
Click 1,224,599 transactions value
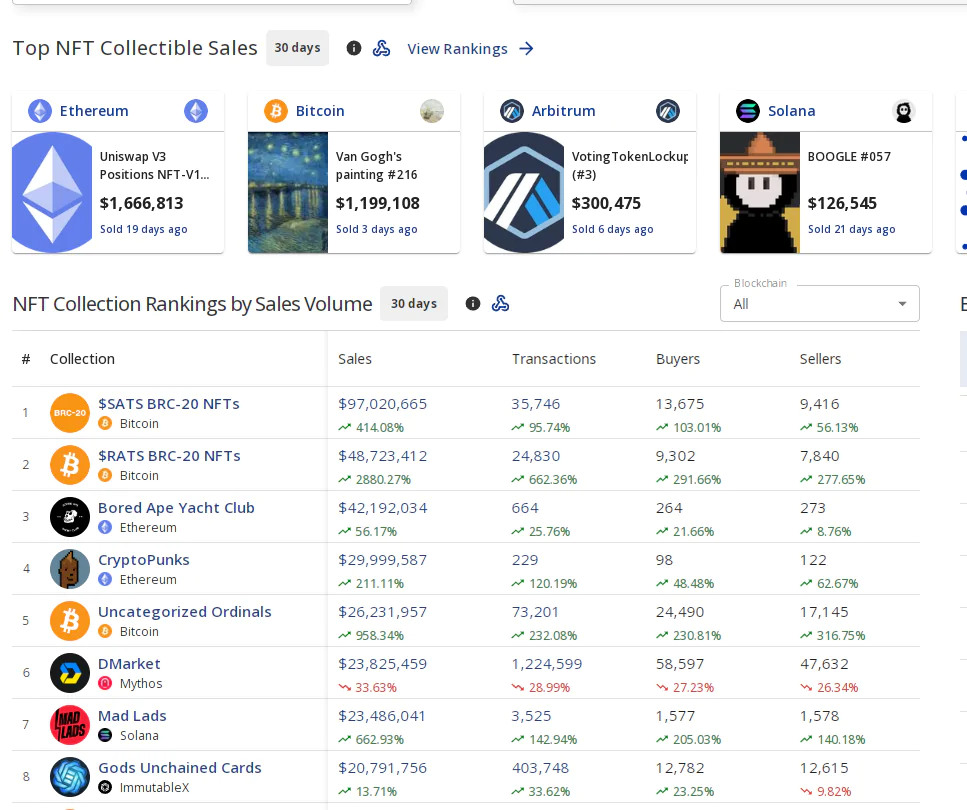click(547, 664)
